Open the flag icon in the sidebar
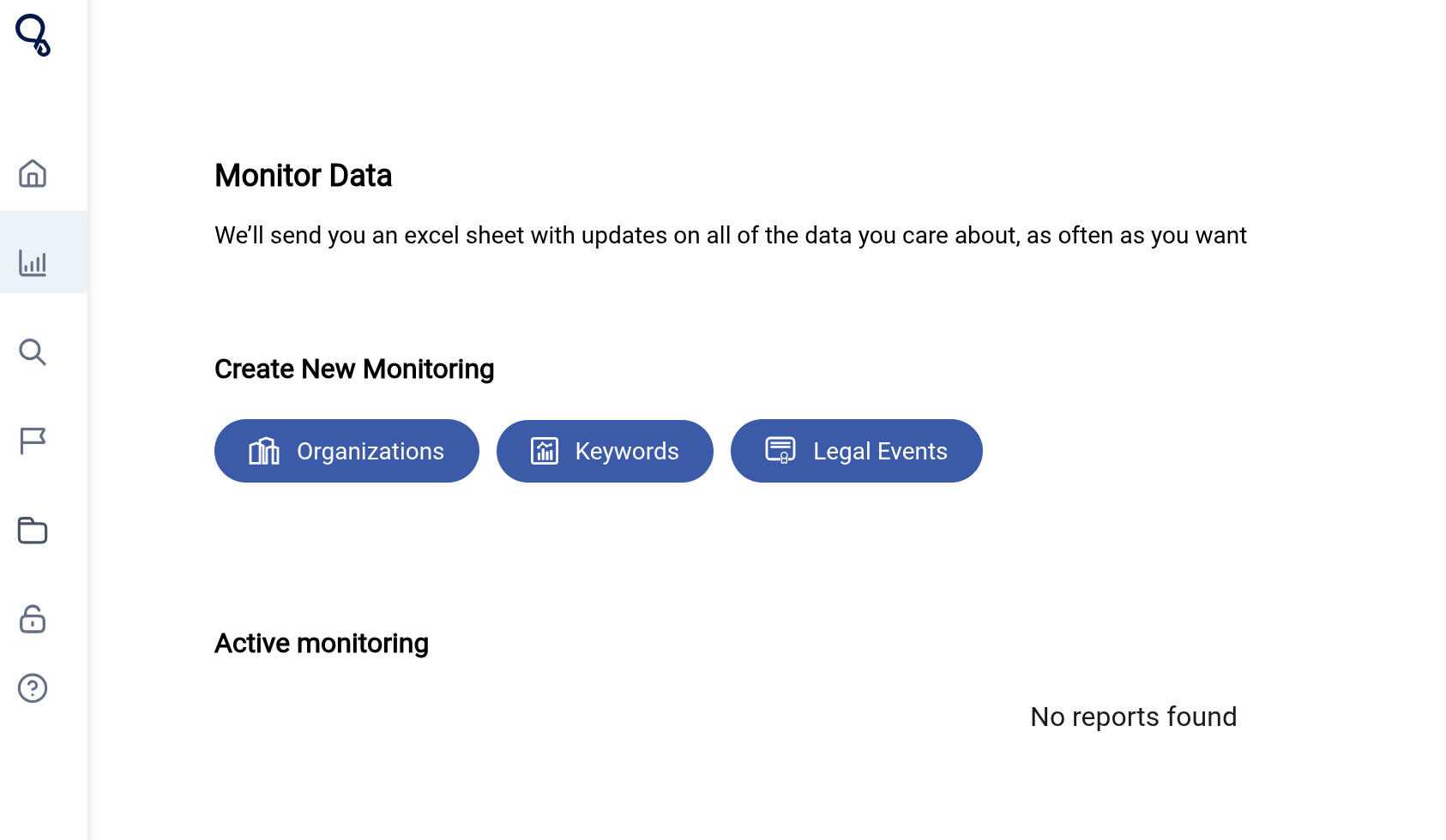Image resolution: width=1446 pixels, height=840 pixels. point(33,441)
